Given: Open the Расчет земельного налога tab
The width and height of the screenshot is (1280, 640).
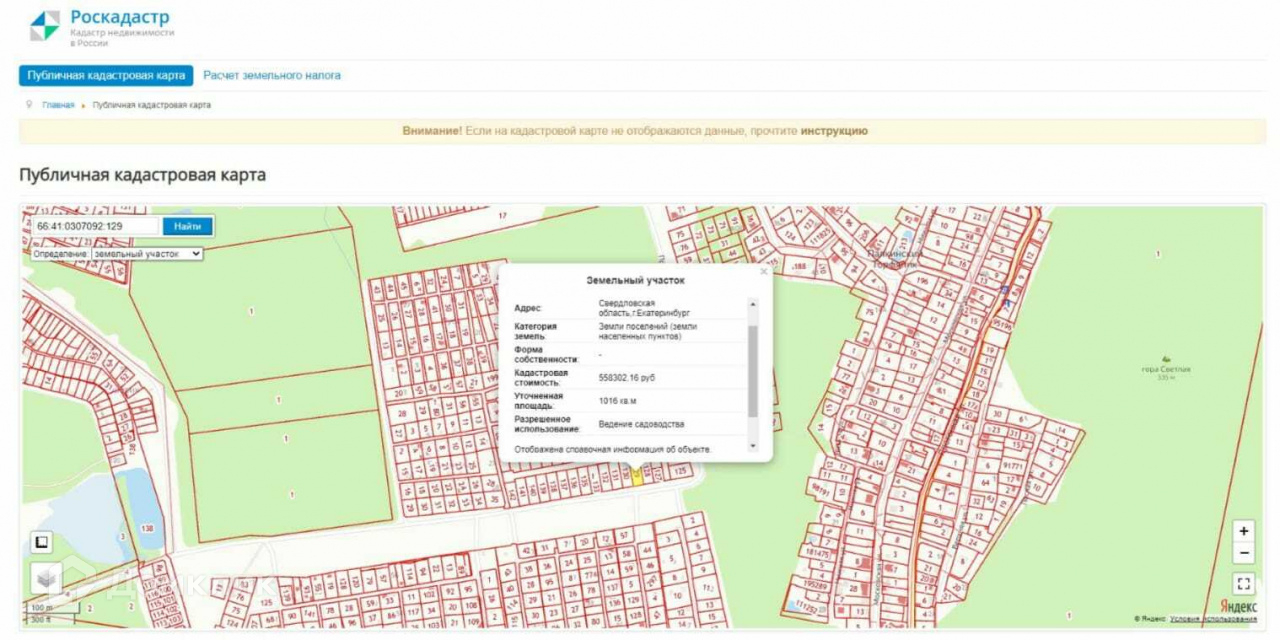Looking at the screenshot, I should tap(272, 75).
